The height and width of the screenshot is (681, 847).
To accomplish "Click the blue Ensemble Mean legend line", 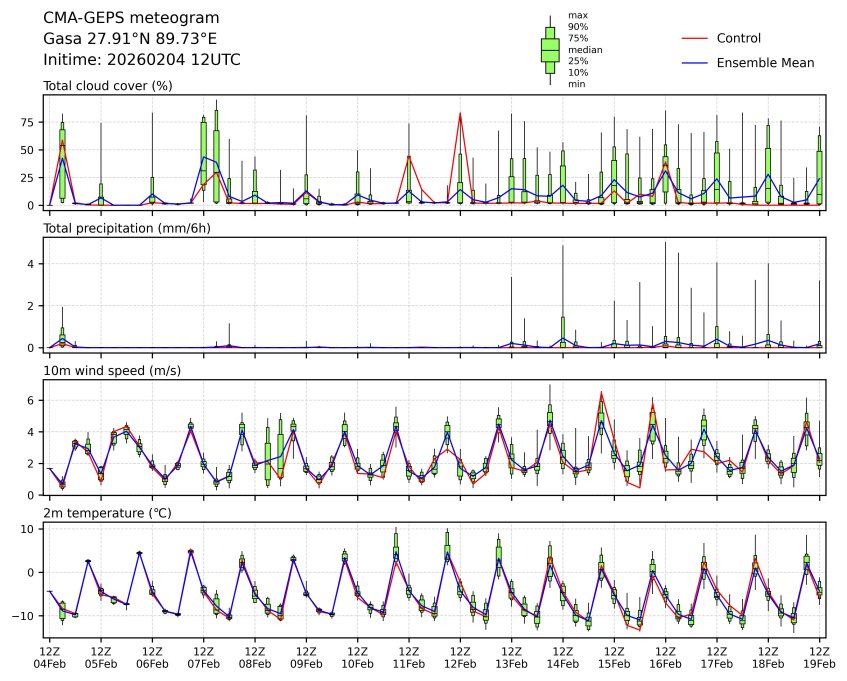I will coord(694,63).
